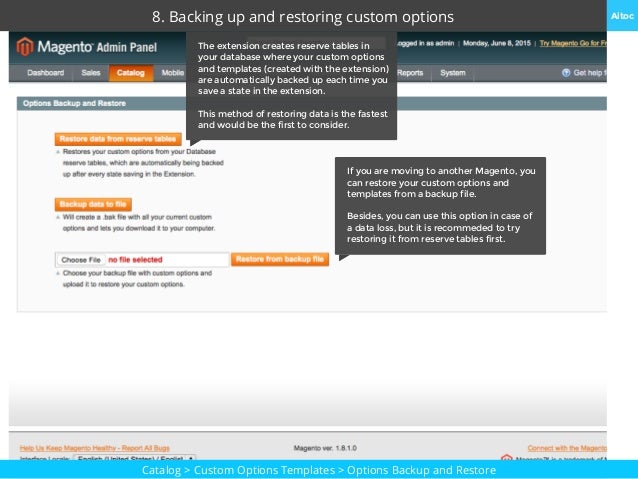Open the Interface Locale dropdown
The height and width of the screenshot is (479, 638).
click(x=134, y=459)
